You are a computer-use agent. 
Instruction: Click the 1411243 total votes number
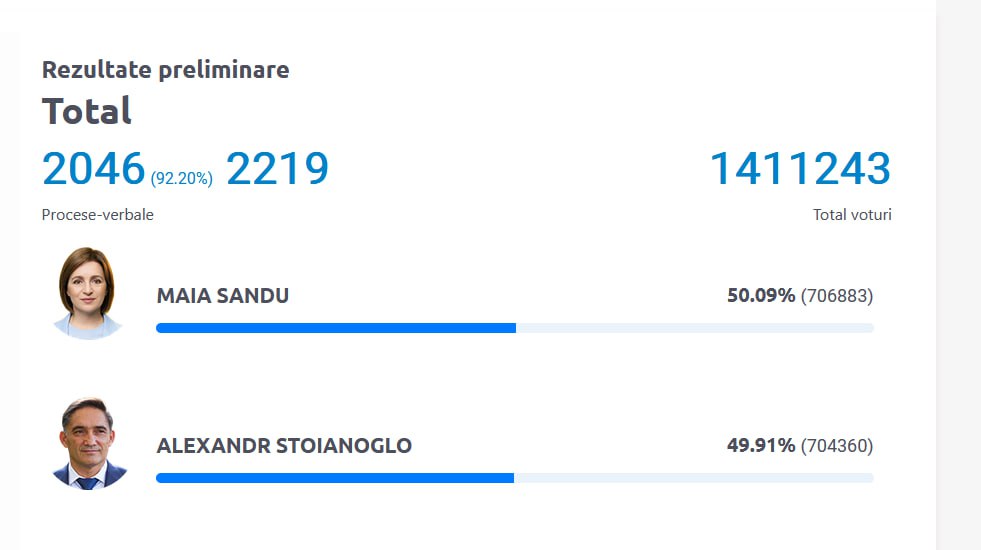pyautogui.click(x=800, y=169)
